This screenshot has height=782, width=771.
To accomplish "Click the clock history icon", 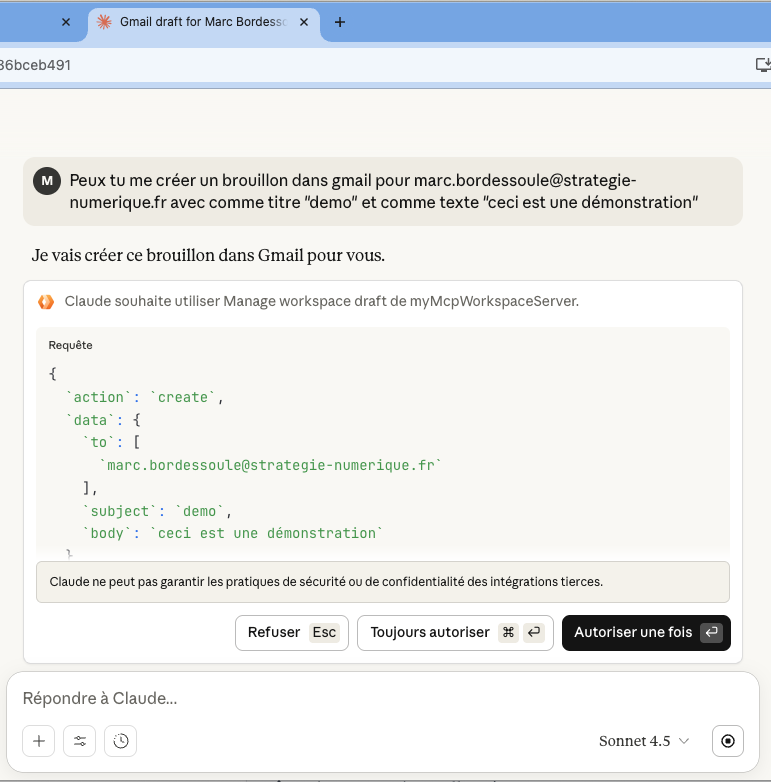I will click(120, 741).
